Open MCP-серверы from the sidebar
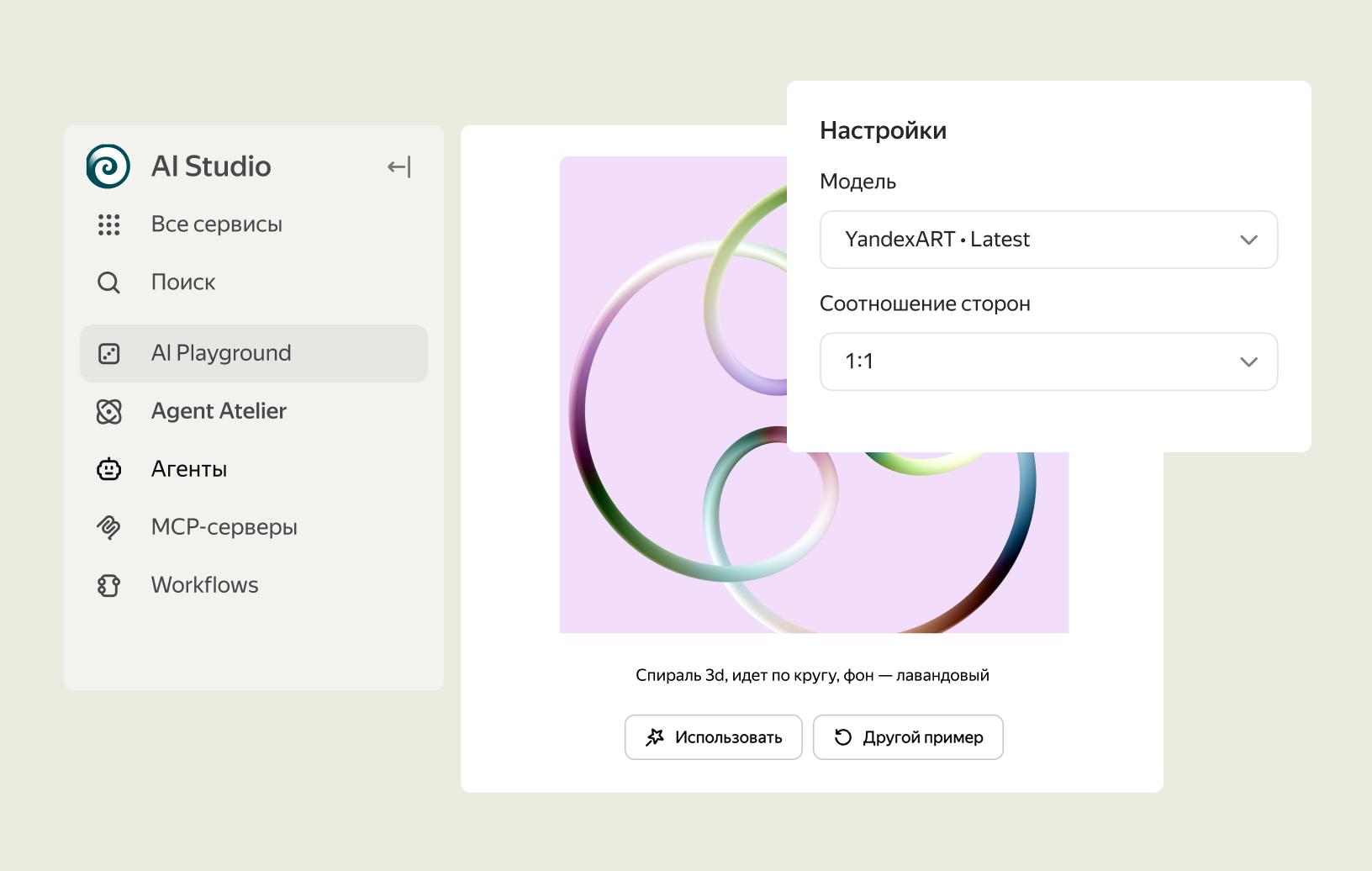 pyautogui.click(x=224, y=527)
